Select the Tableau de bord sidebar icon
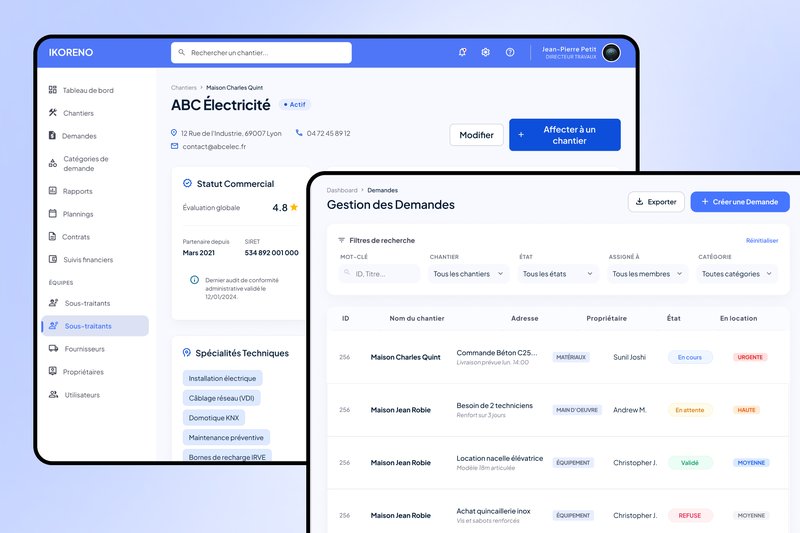Screen dimensions: 800x533 [x=53, y=90]
